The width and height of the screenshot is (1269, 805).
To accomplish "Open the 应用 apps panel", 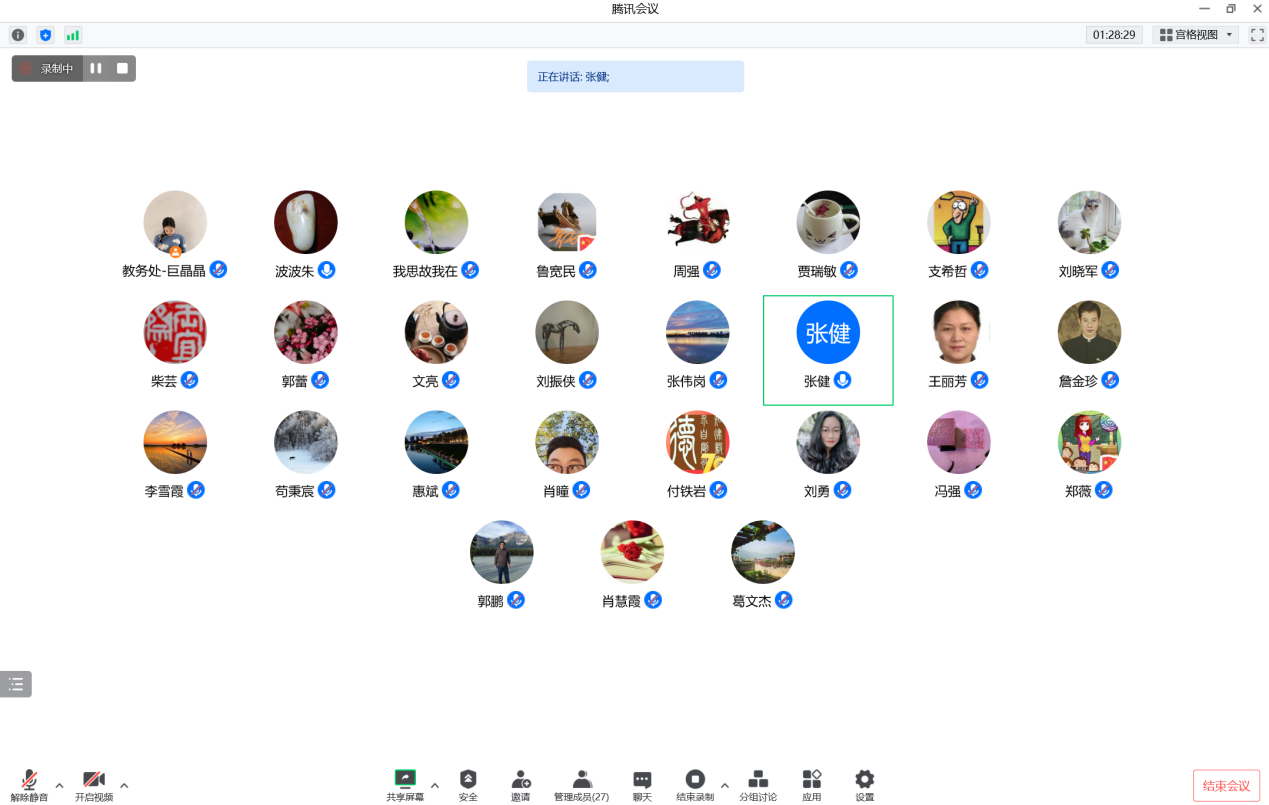I will point(812,785).
